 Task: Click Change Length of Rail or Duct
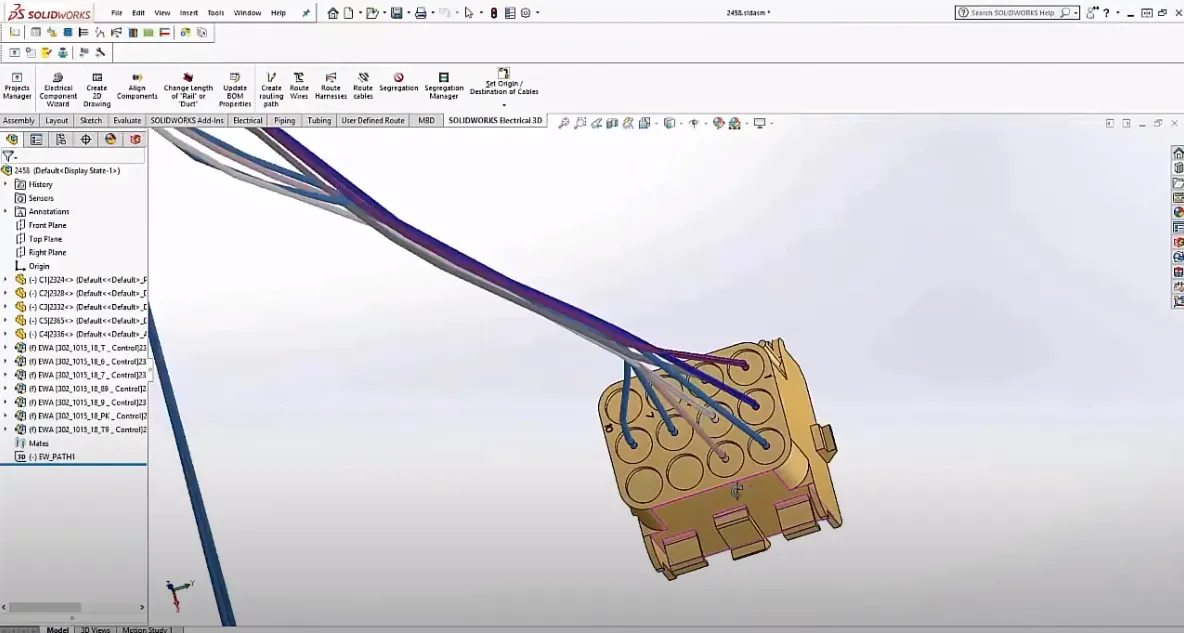[188, 89]
